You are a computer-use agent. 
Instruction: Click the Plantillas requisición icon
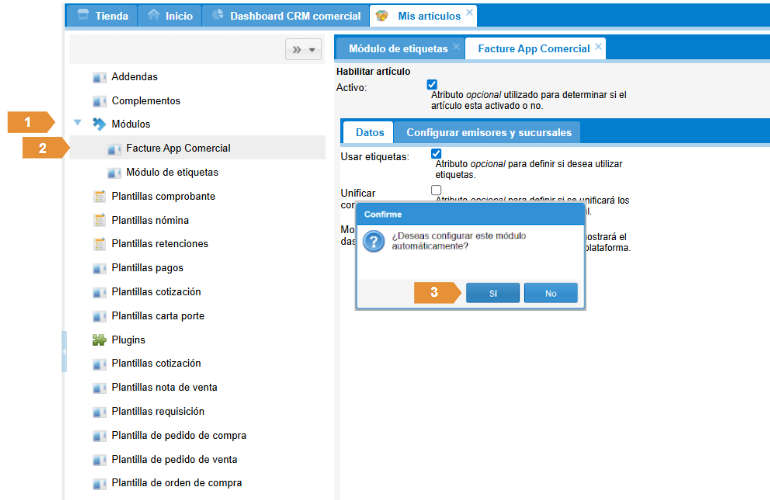[x=99, y=412]
